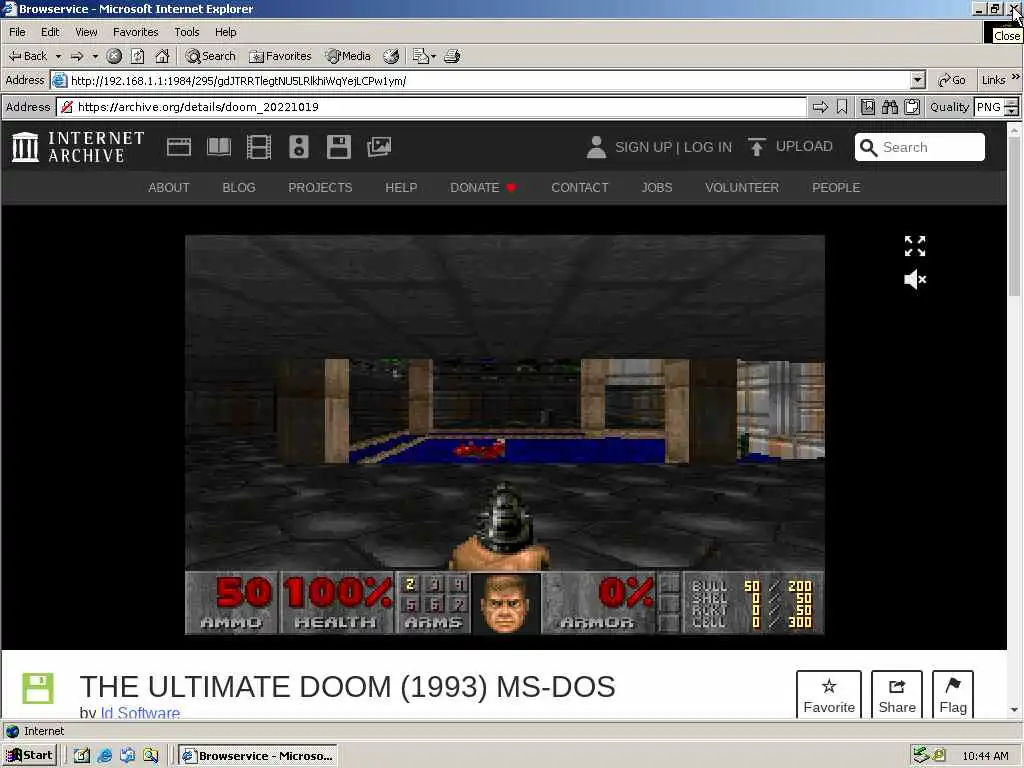Click the Browservice go arrow icon
This screenshot has width=1024, height=768.
(820, 107)
